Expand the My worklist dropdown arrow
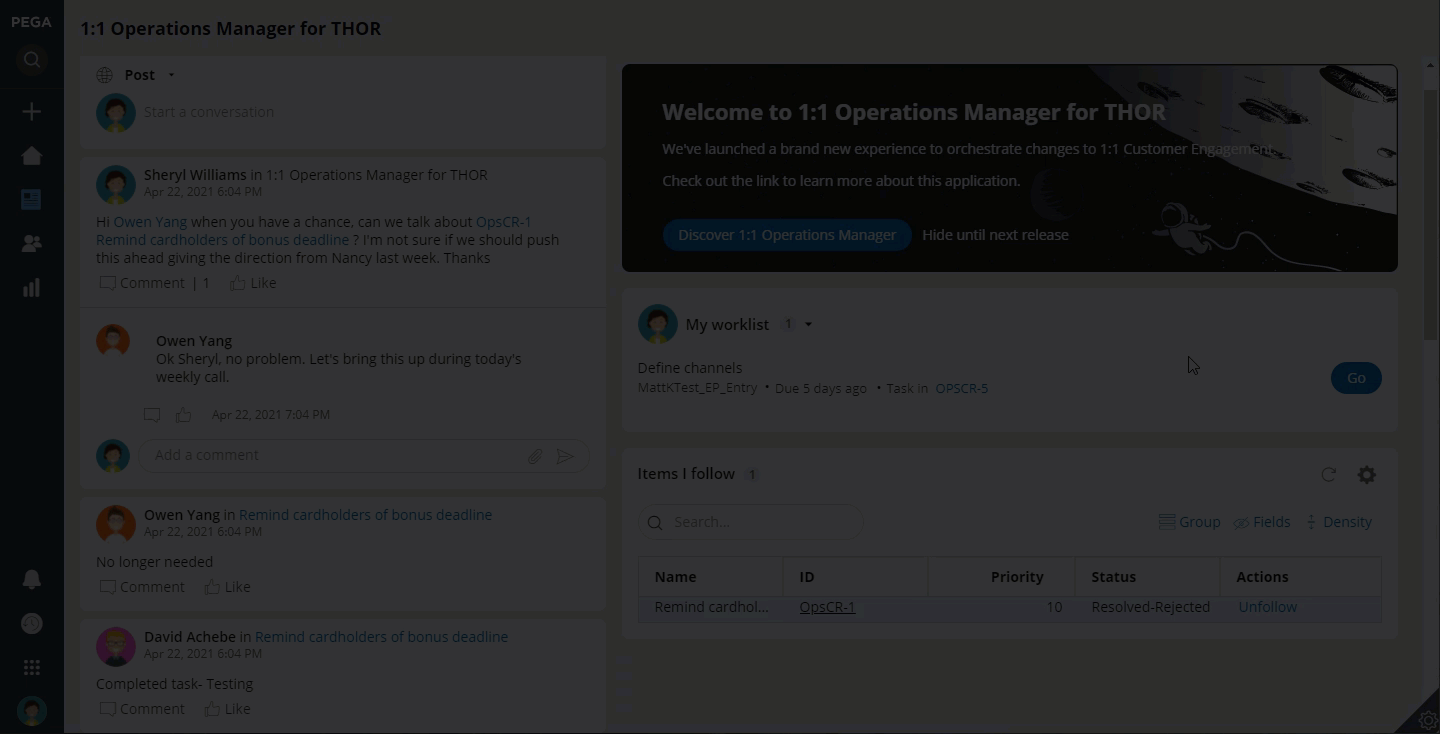 [x=808, y=325]
